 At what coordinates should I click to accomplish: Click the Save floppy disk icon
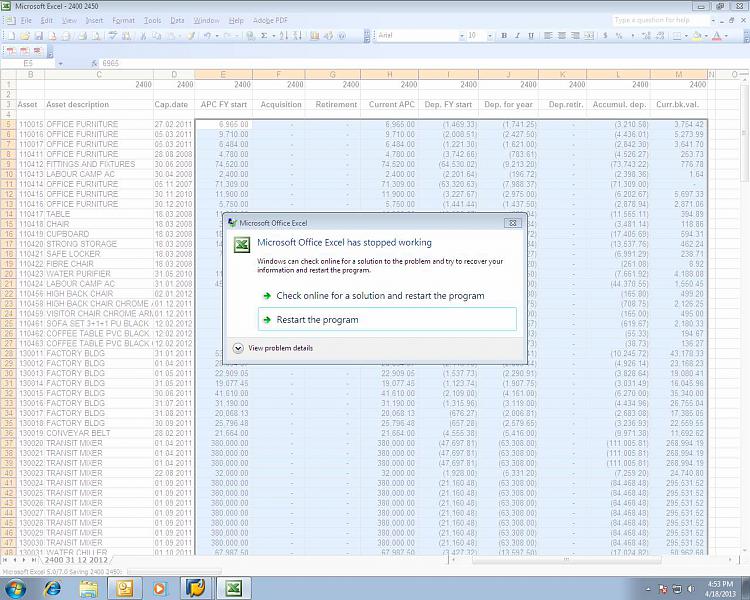pyautogui.click(x=39, y=36)
